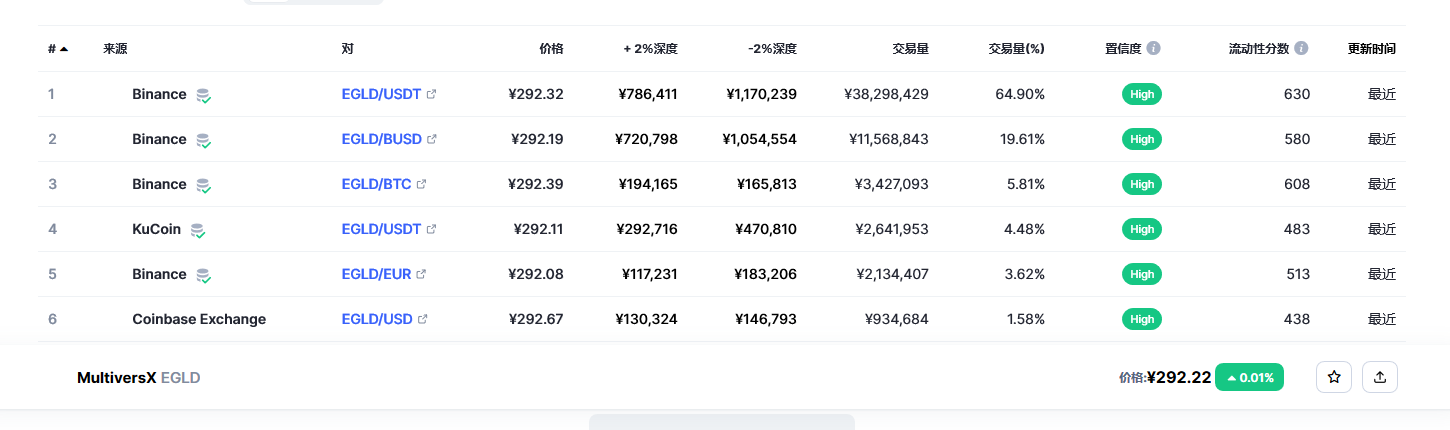Click info icon next to 置信度 header
The height and width of the screenshot is (430, 1450).
point(1154,48)
